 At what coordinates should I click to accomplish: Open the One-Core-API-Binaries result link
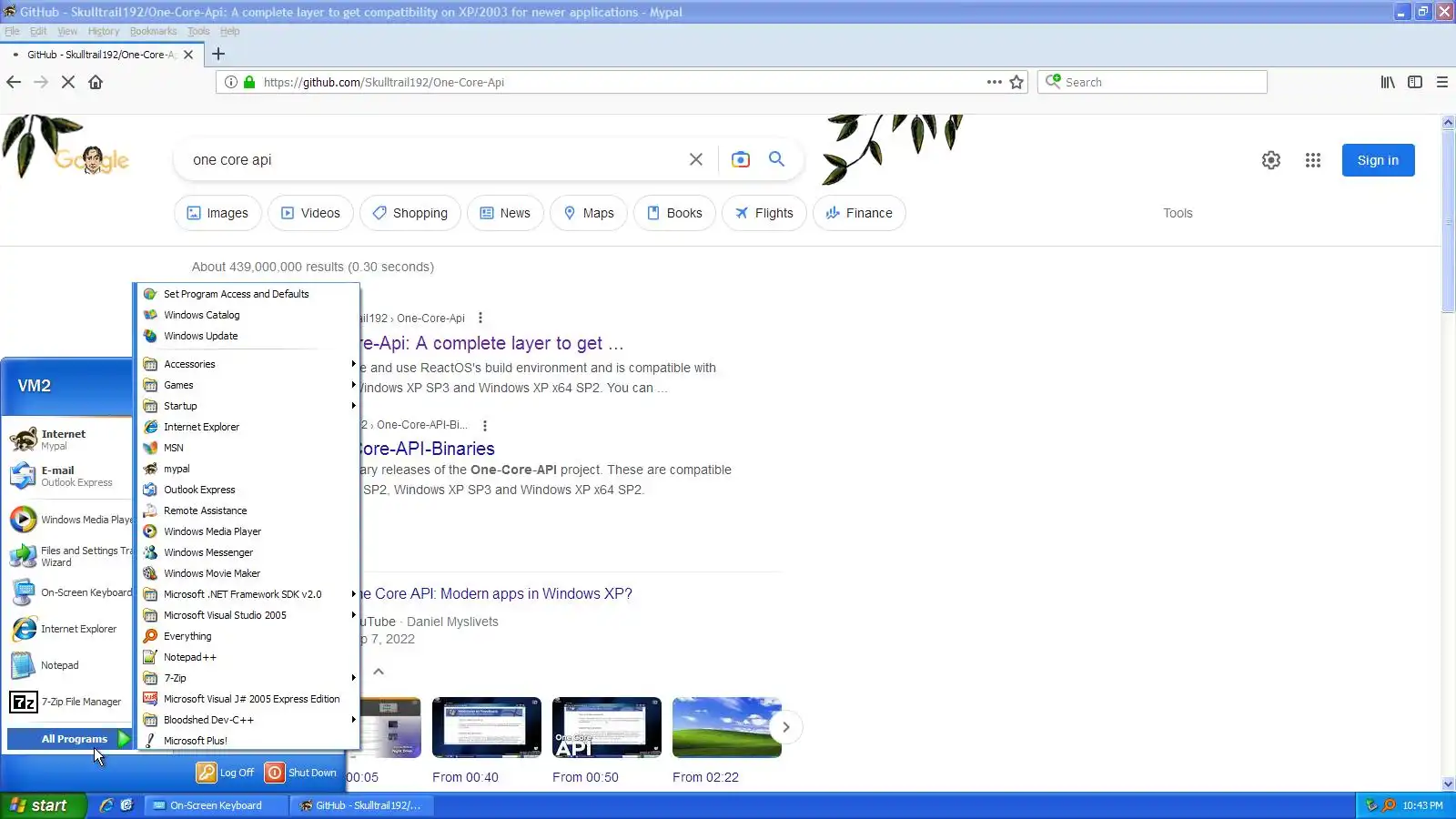428,449
